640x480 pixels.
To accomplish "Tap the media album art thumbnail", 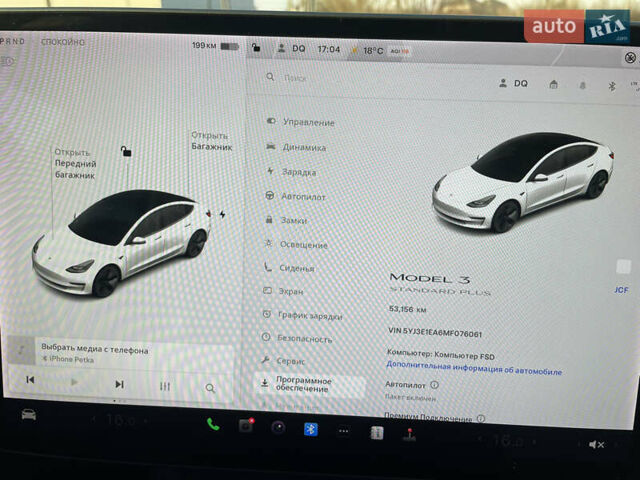I will coord(21,350).
